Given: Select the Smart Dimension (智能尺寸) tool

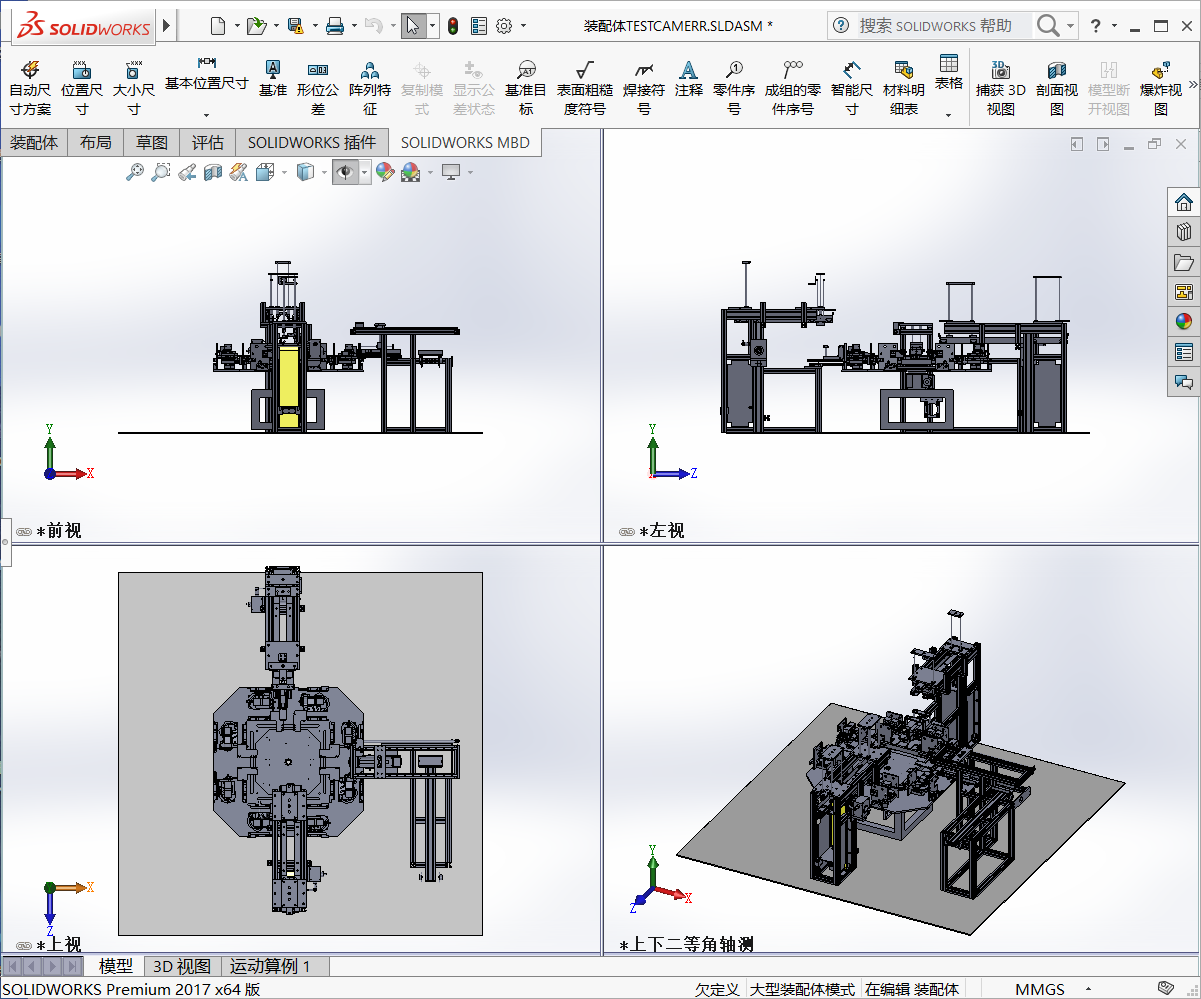Looking at the screenshot, I should click(x=852, y=87).
